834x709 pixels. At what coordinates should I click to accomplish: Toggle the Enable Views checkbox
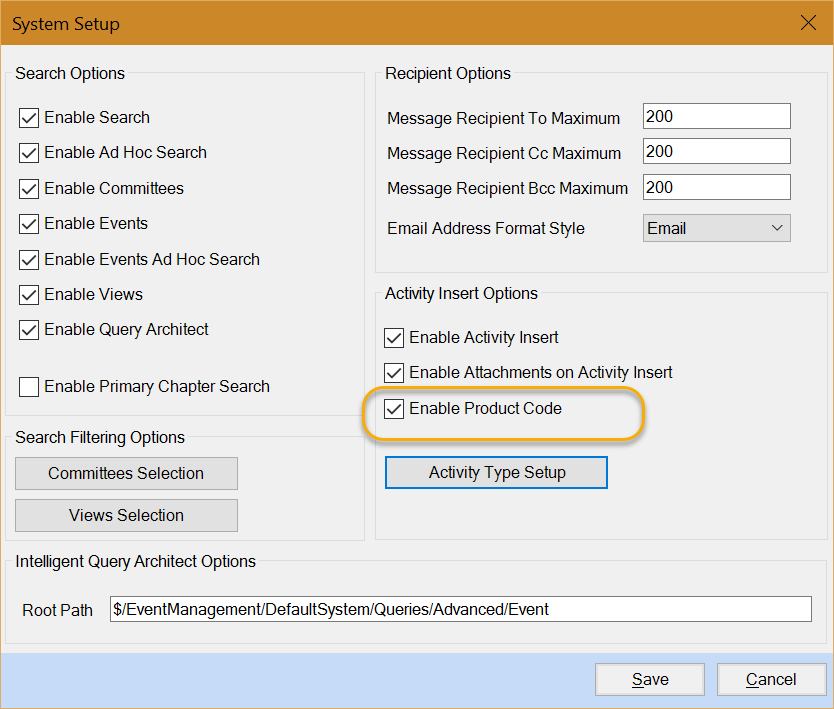click(29, 295)
